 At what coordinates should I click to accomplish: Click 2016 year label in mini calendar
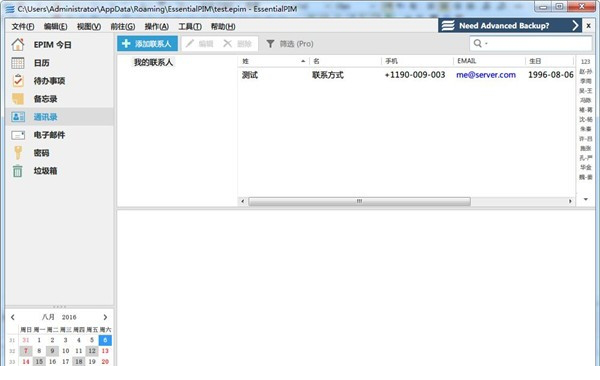pyautogui.click(x=69, y=317)
